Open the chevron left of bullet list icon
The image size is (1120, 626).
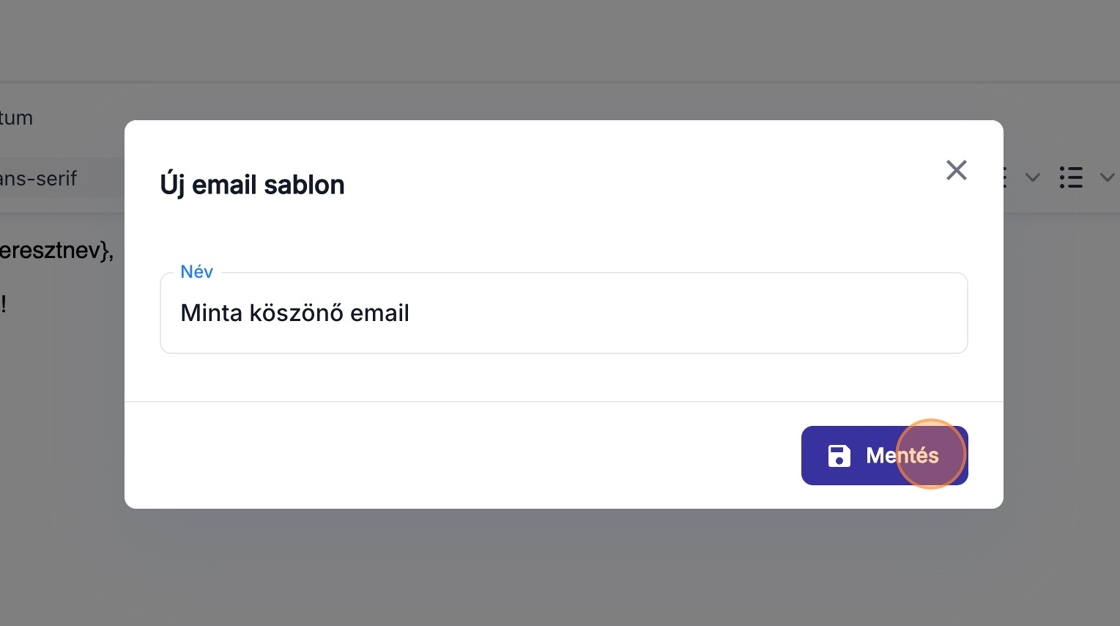coord(1033,178)
